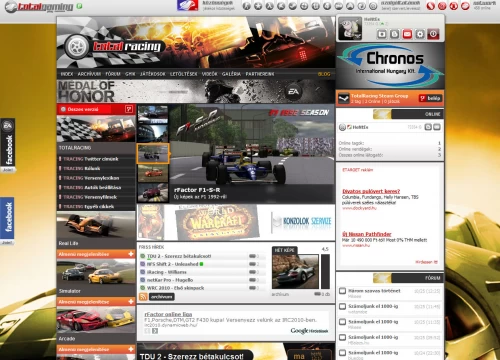Open the red mail icon in profile panel
Viewport: 500px width, 360px height.
407,34
